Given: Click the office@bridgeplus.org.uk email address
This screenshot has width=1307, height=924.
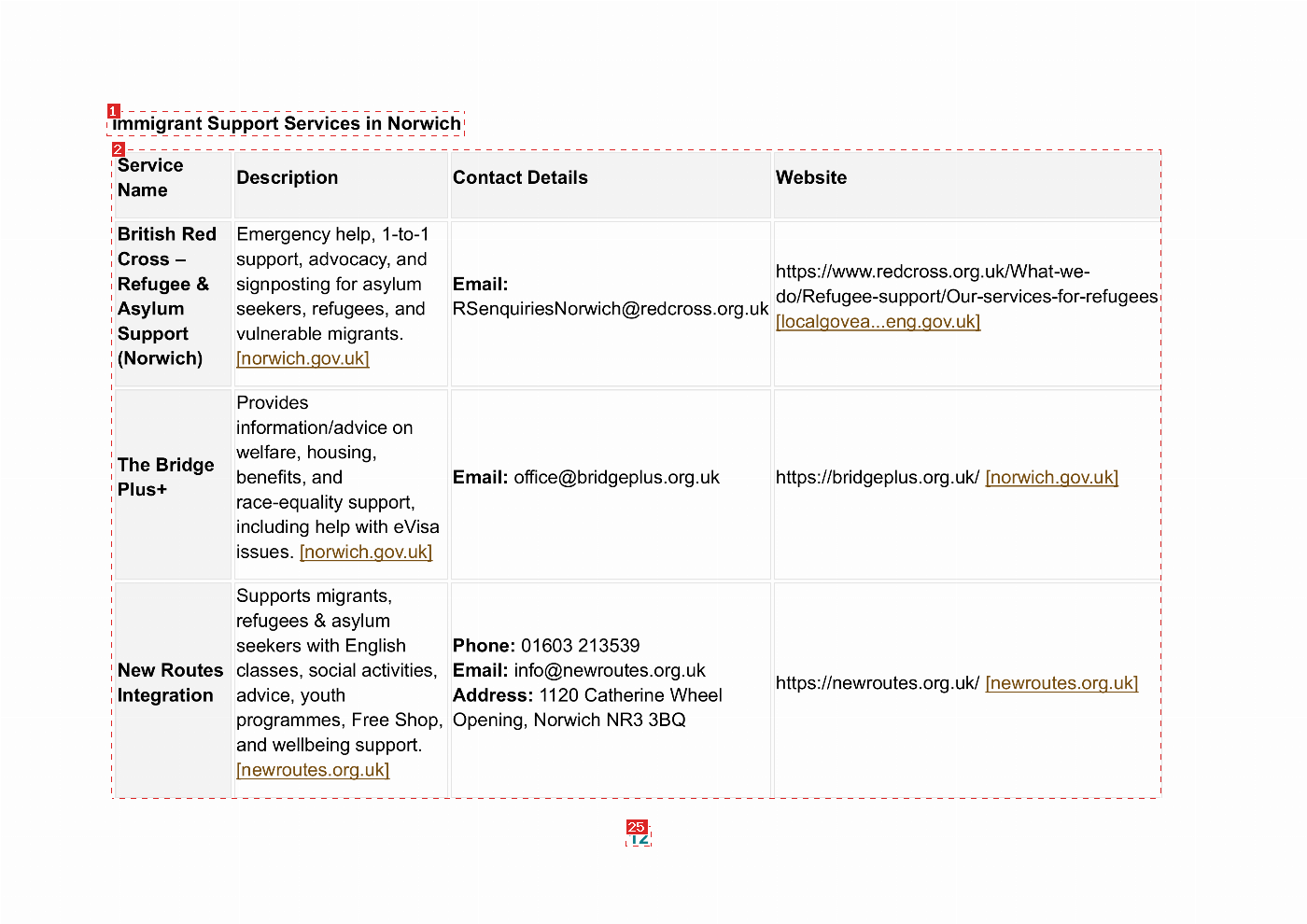Looking at the screenshot, I should click(617, 477).
